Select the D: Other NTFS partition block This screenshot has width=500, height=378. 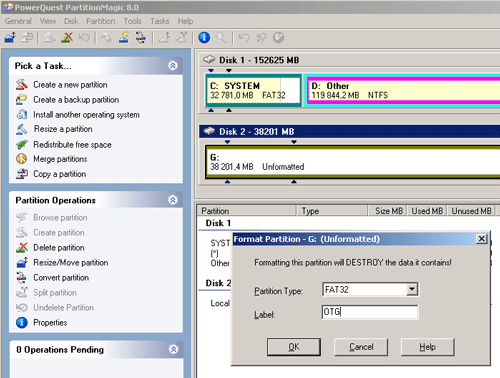click(x=402, y=90)
